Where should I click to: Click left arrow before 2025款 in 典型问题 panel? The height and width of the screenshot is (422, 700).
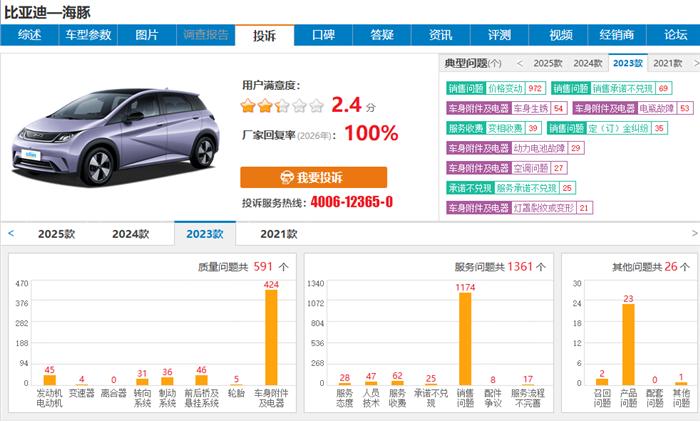tap(522, 63)
